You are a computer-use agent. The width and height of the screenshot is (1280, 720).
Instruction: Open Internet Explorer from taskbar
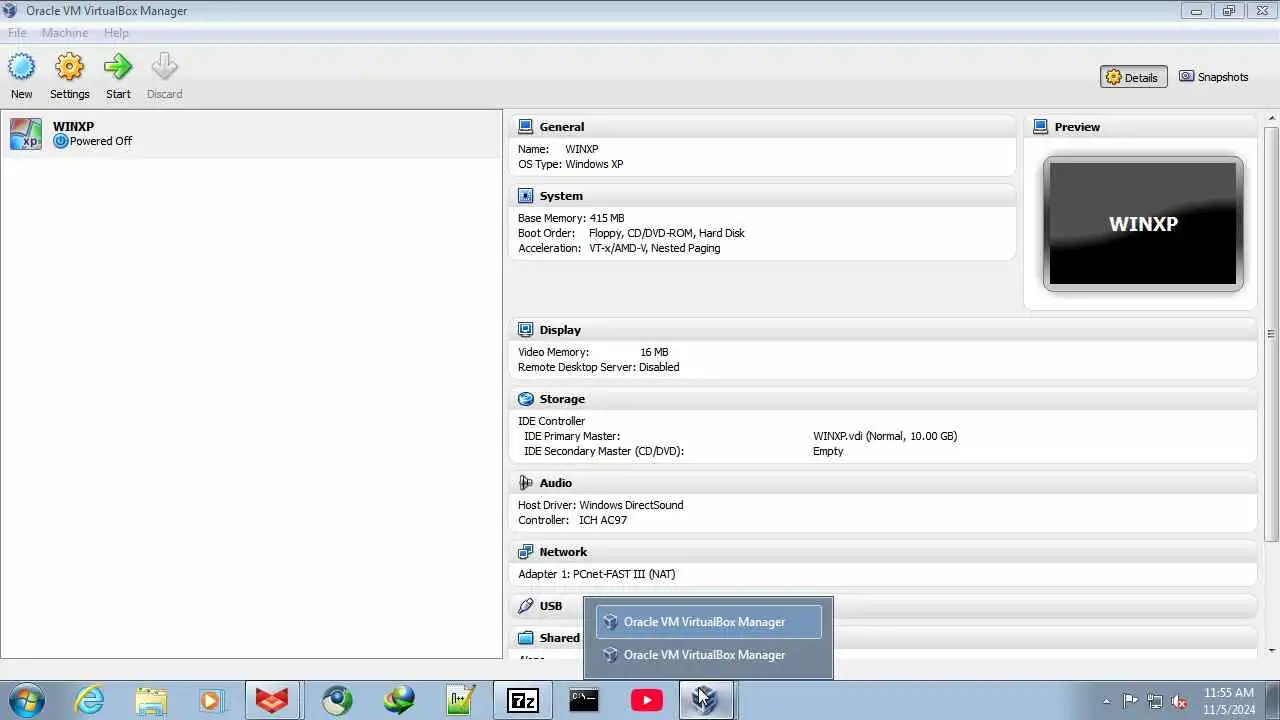pos(89,700)
